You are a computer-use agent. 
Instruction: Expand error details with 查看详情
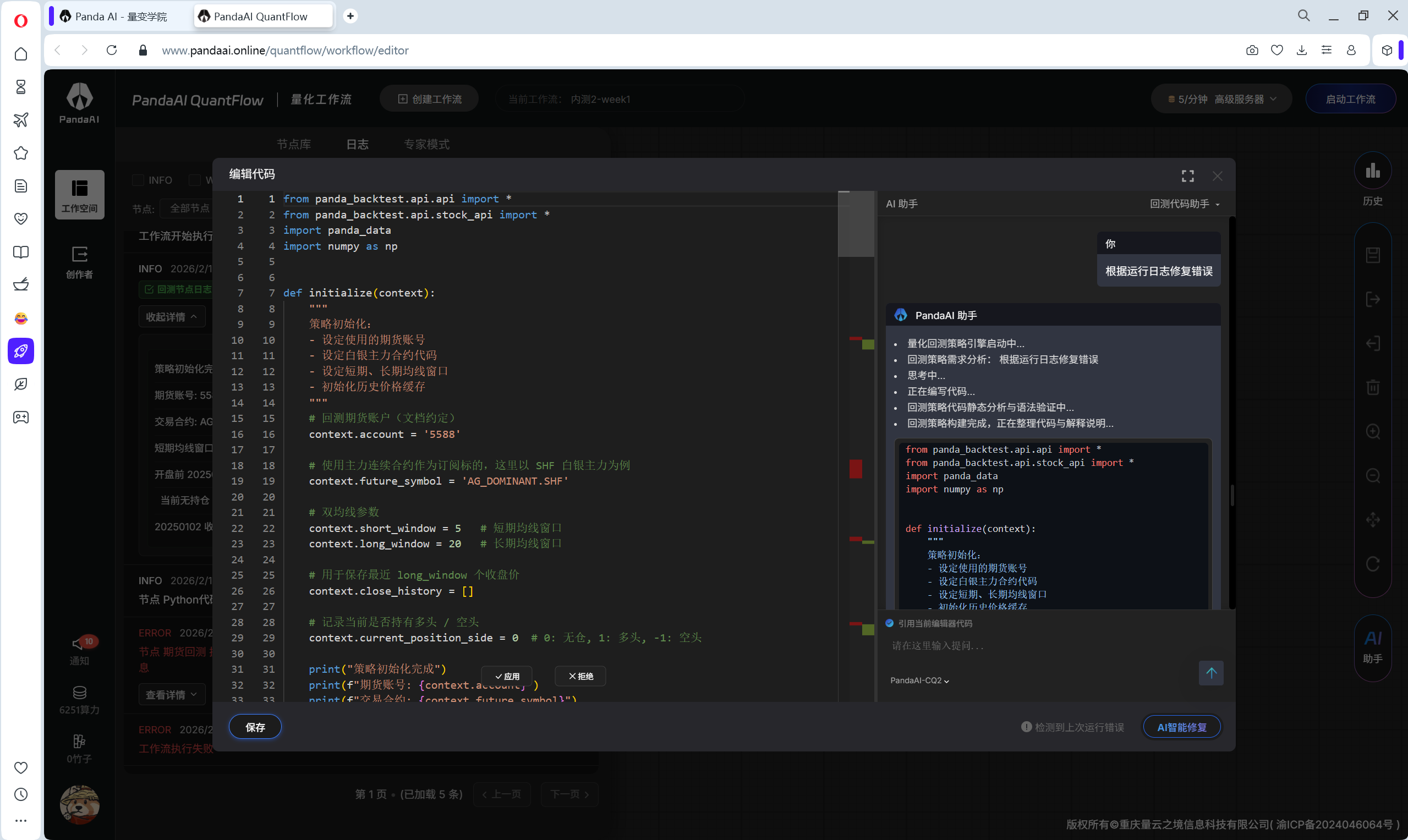[x=171, y=695]
